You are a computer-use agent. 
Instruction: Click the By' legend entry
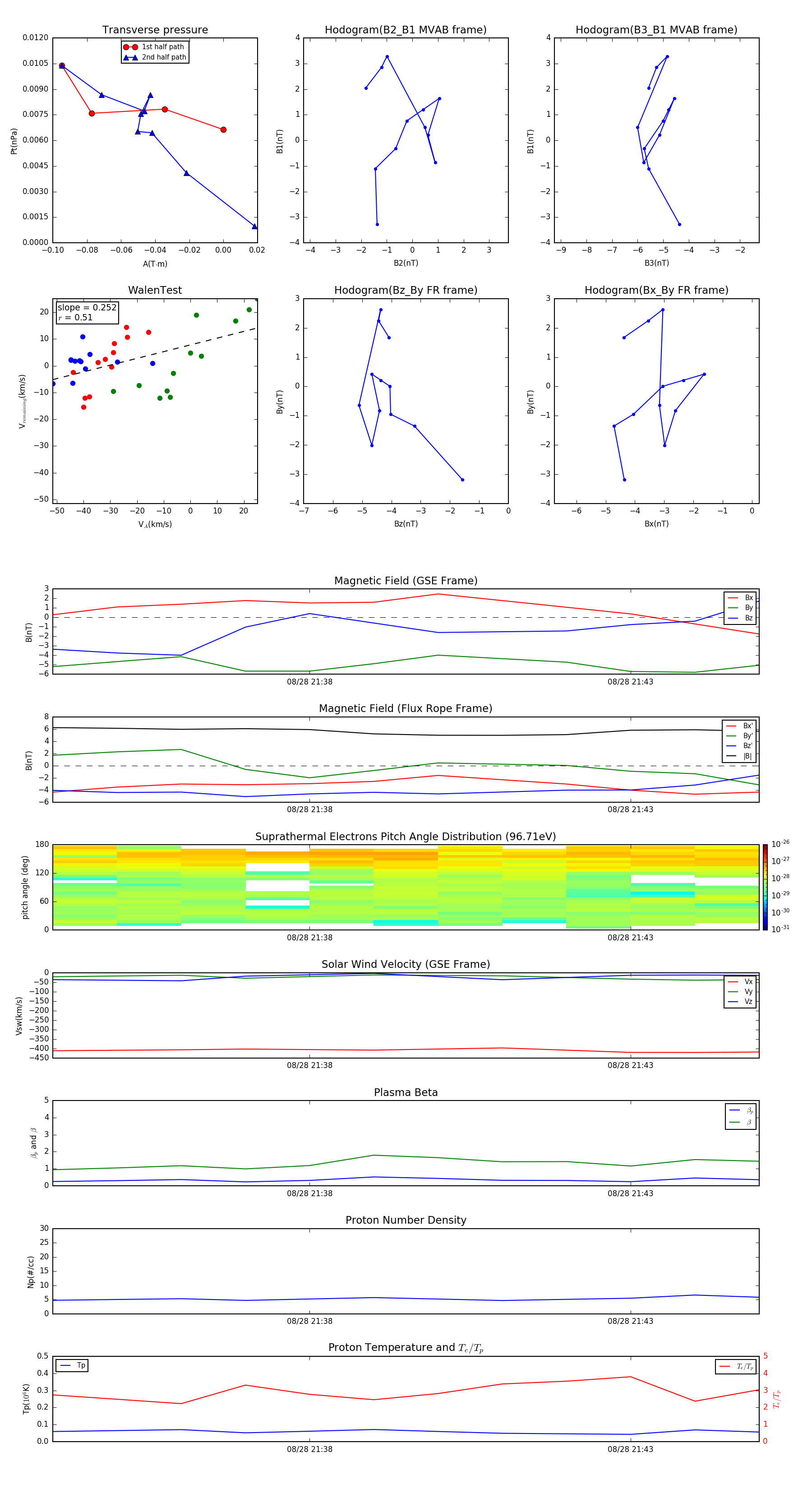click(x=739, y=736)
